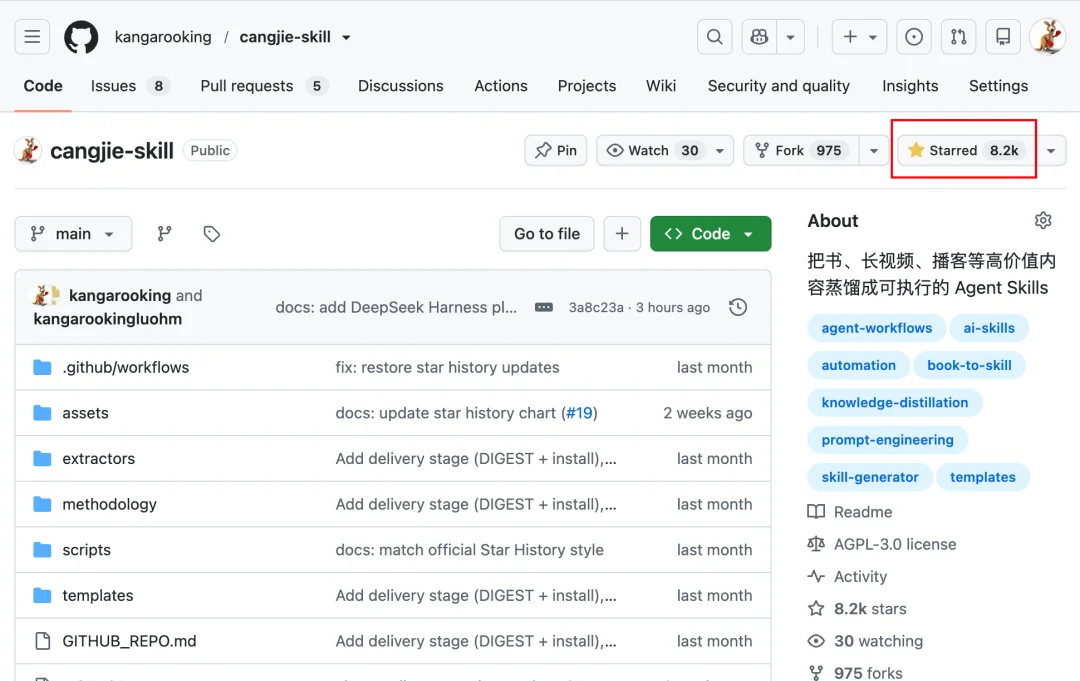
Task: Edit About details via gear icon
Action: [1043, 220]
